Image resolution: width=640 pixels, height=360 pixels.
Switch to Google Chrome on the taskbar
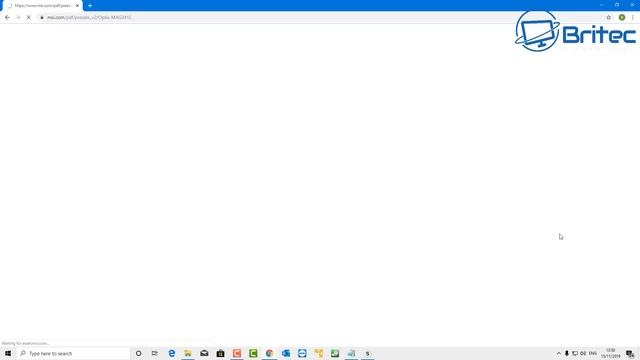click(x=269, y=353)
